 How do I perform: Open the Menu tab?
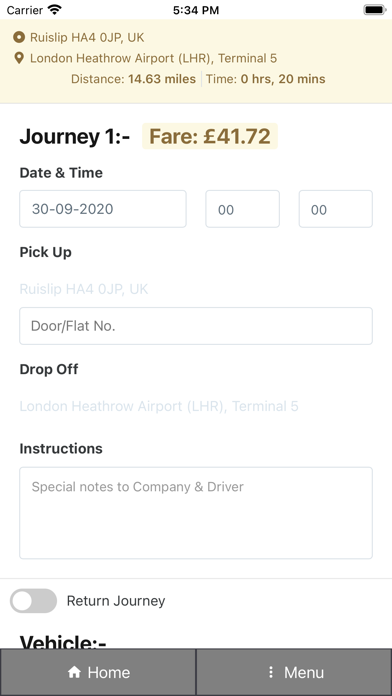(x=294, y=672)
